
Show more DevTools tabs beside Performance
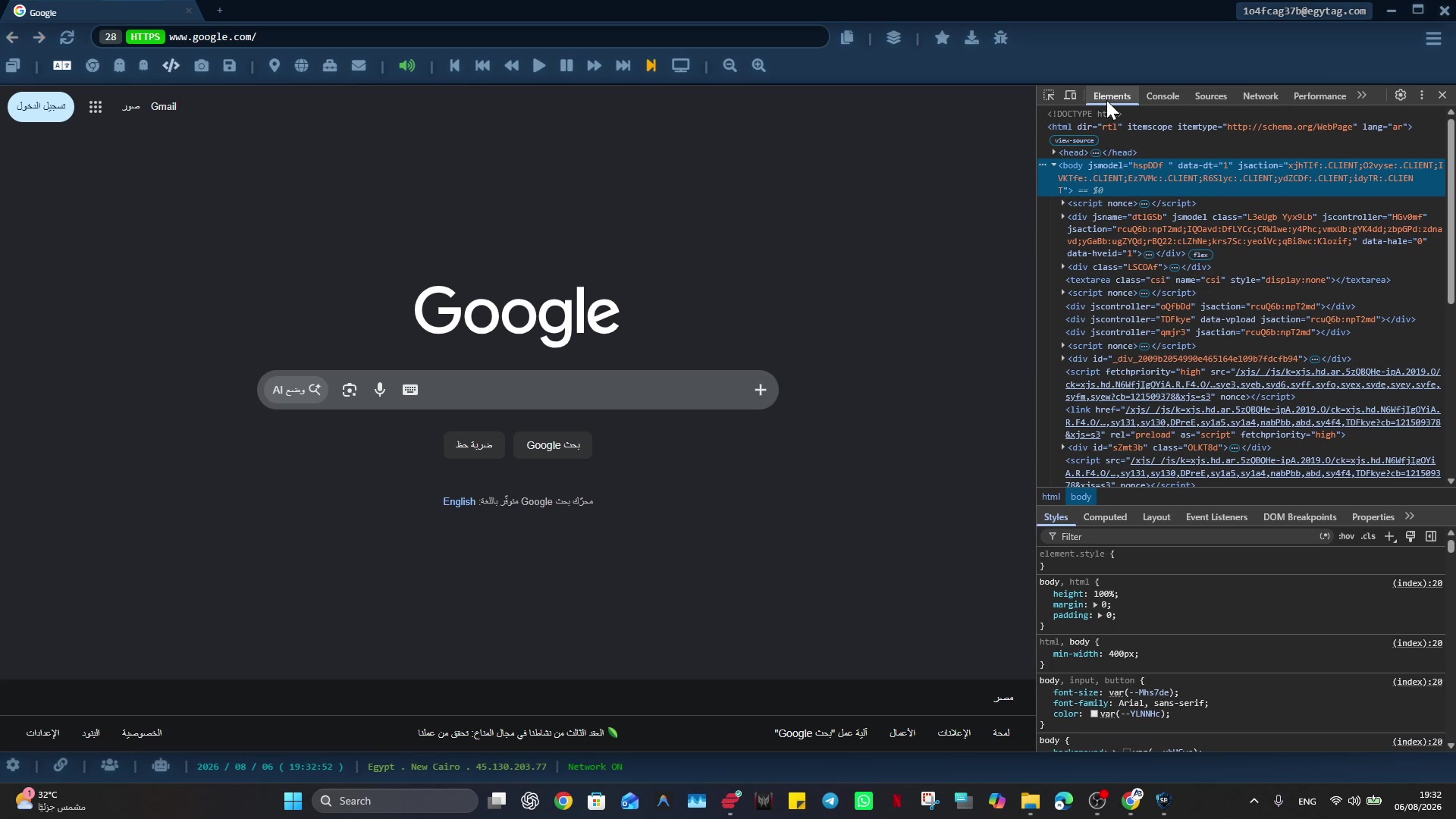click(x=1362, y=96)
